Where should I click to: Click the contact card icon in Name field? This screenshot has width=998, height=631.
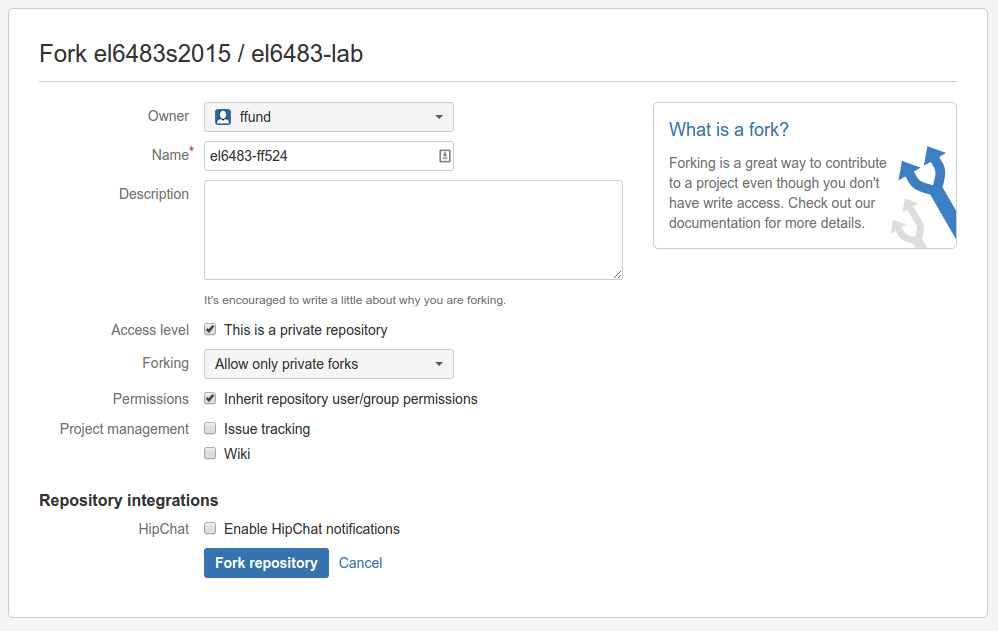click(x=444, y=156)
